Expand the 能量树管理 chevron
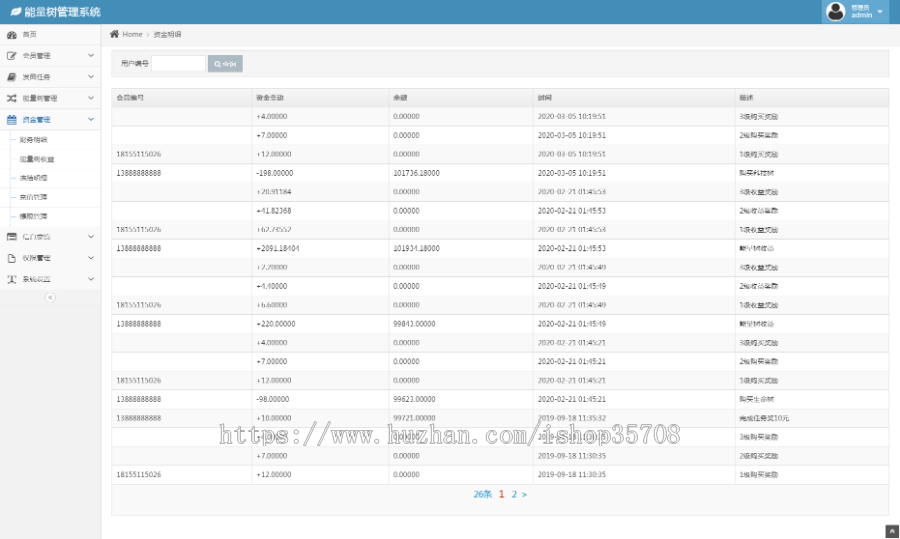 coord(91,98)
